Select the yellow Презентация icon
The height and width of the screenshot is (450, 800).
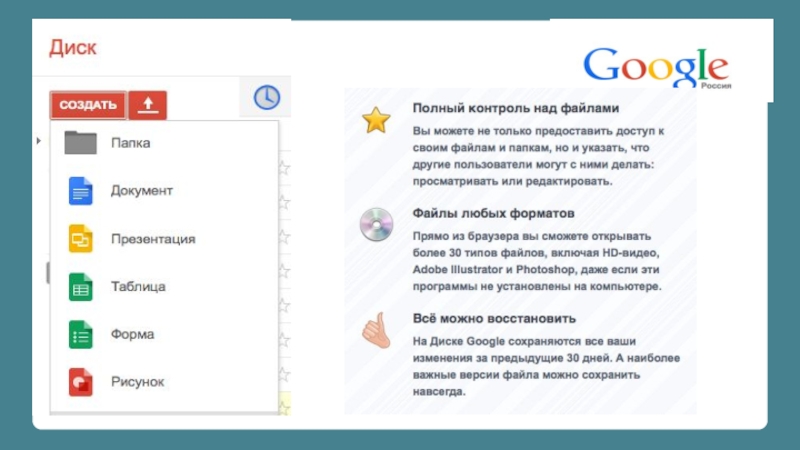click(81, 238)
